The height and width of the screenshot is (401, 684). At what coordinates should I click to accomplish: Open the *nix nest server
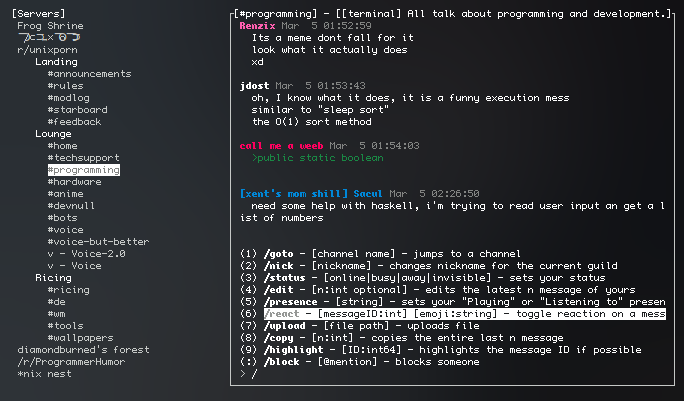coord(44,374)
